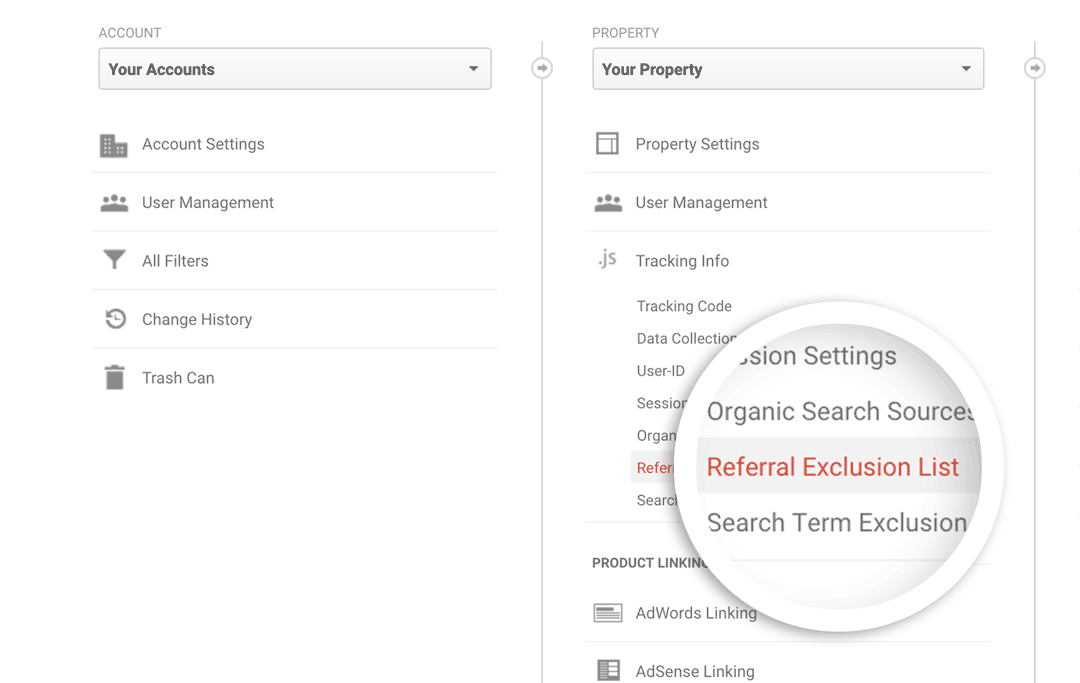
Task: Open AdSense Linking
Action: click(695, 671)
